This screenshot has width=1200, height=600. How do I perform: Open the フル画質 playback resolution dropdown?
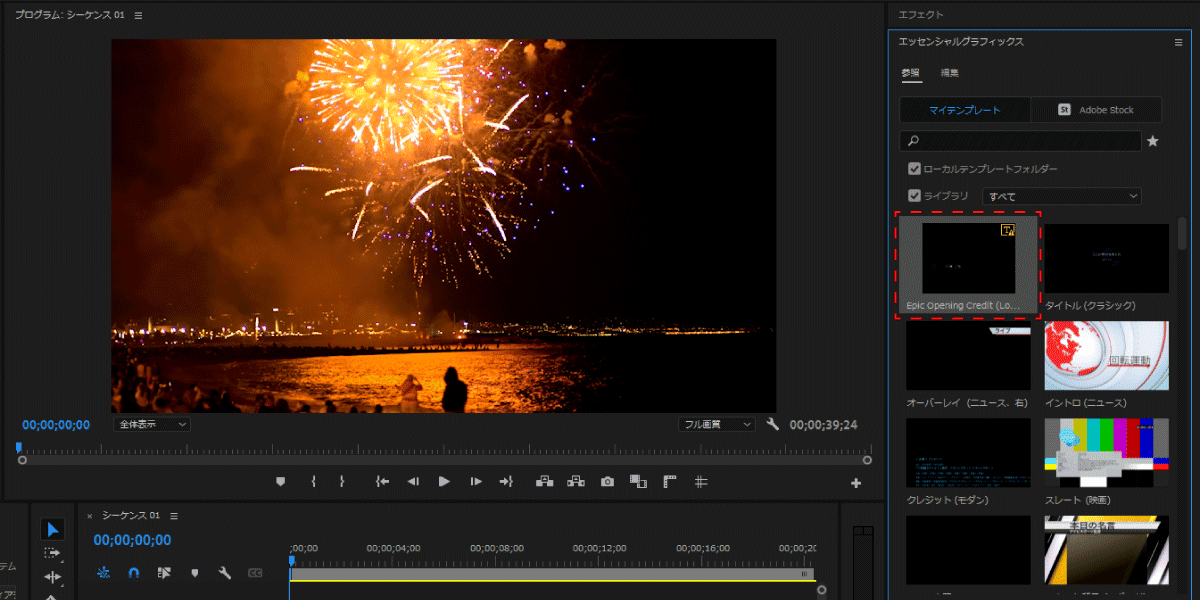pos(716,424)
